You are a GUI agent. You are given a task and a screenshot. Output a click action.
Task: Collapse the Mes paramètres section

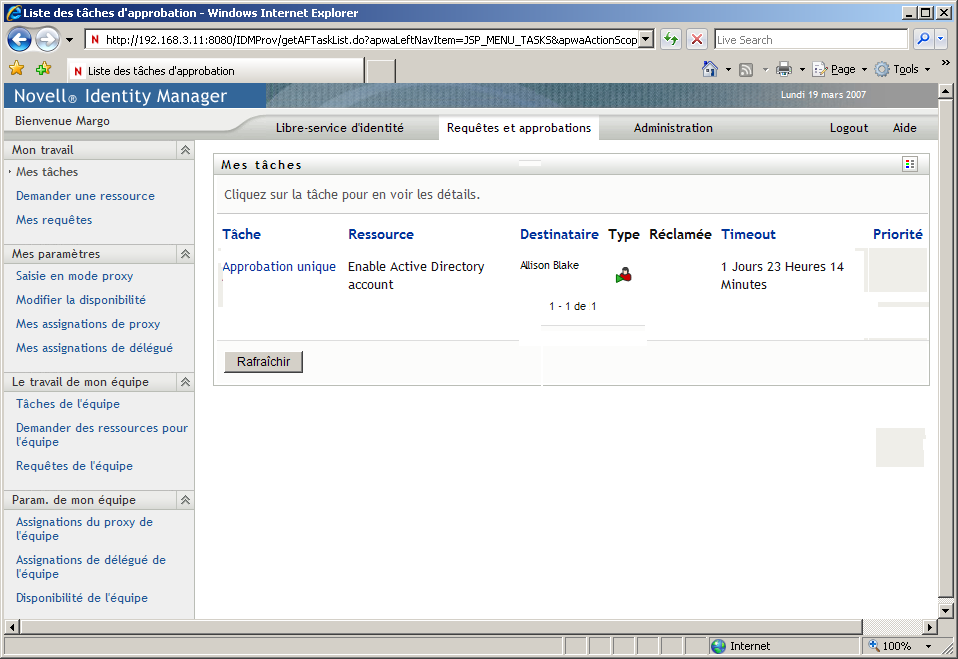tap(185, 253)
